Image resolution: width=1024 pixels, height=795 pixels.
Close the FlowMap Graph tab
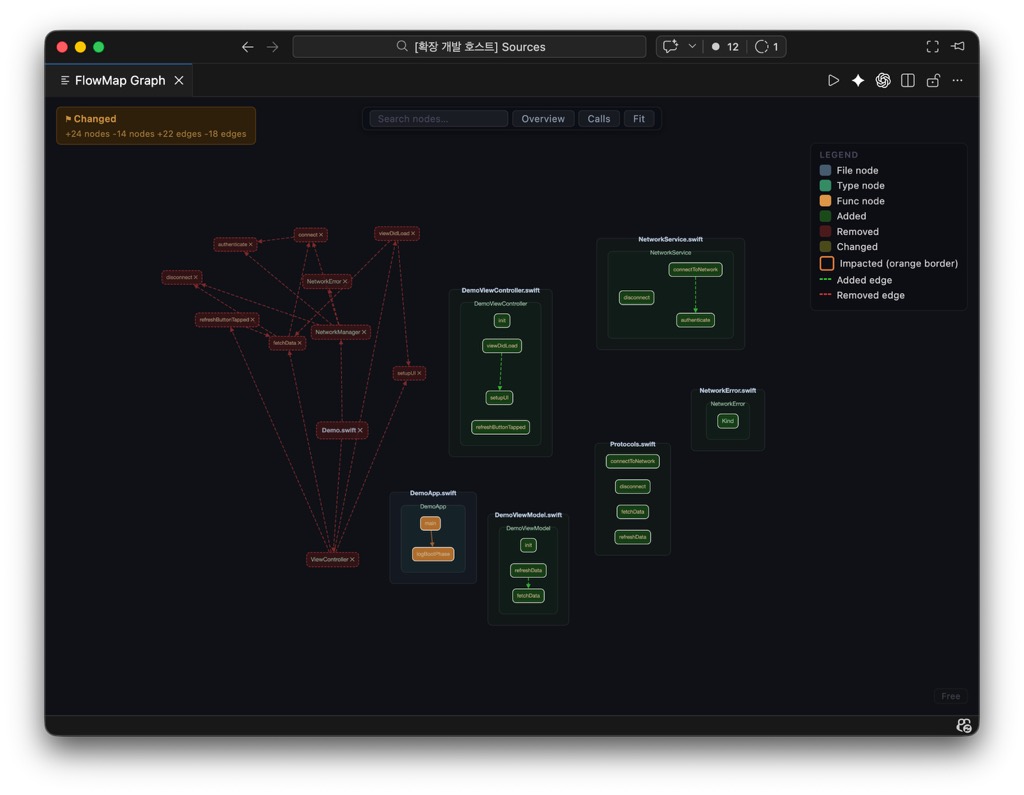click(178, 80)
